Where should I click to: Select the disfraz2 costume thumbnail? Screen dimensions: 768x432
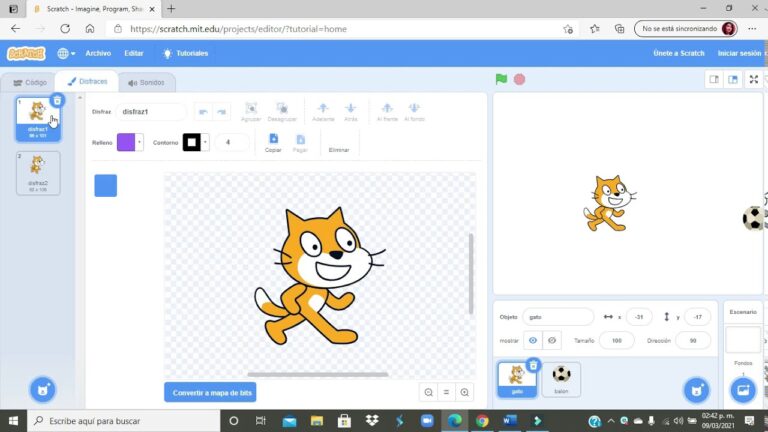point(37,172)
